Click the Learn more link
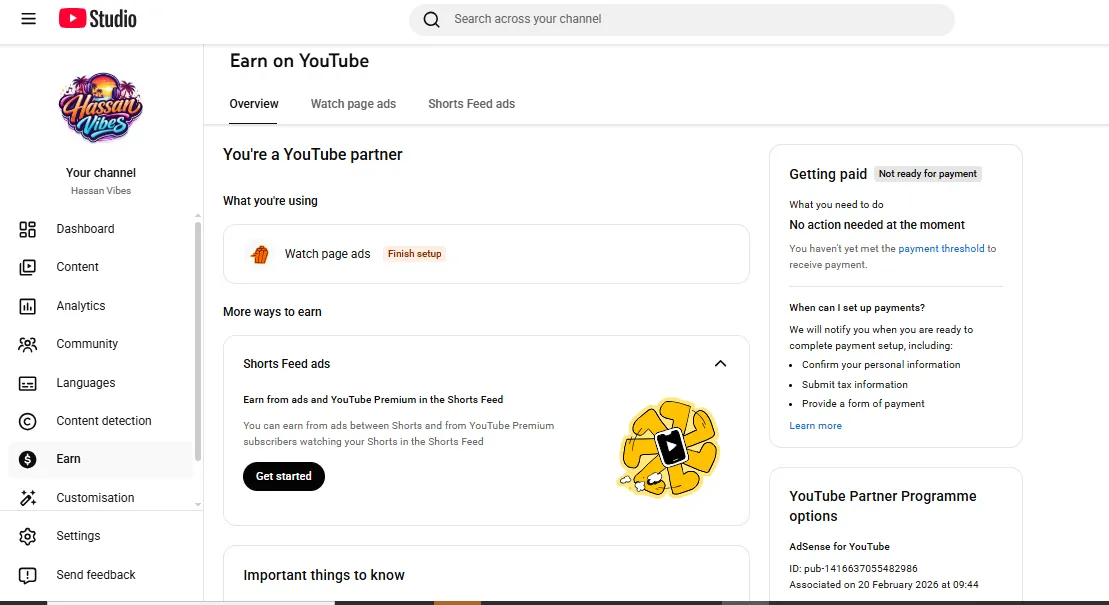 (815, 426)
